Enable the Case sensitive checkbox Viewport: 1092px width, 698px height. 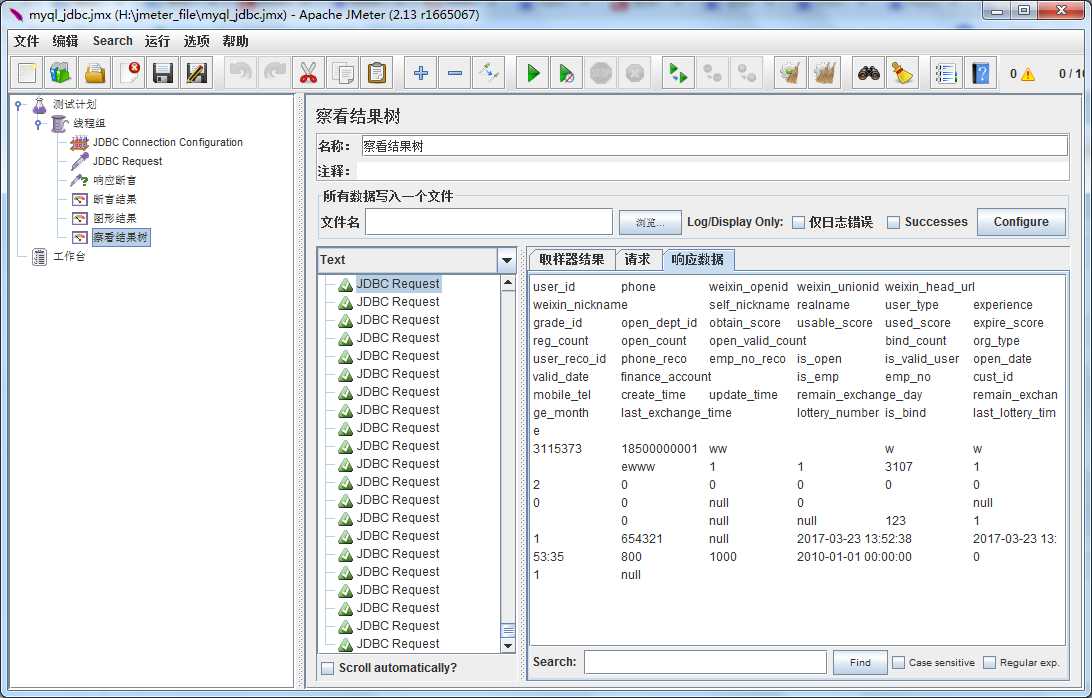[898, 662]
